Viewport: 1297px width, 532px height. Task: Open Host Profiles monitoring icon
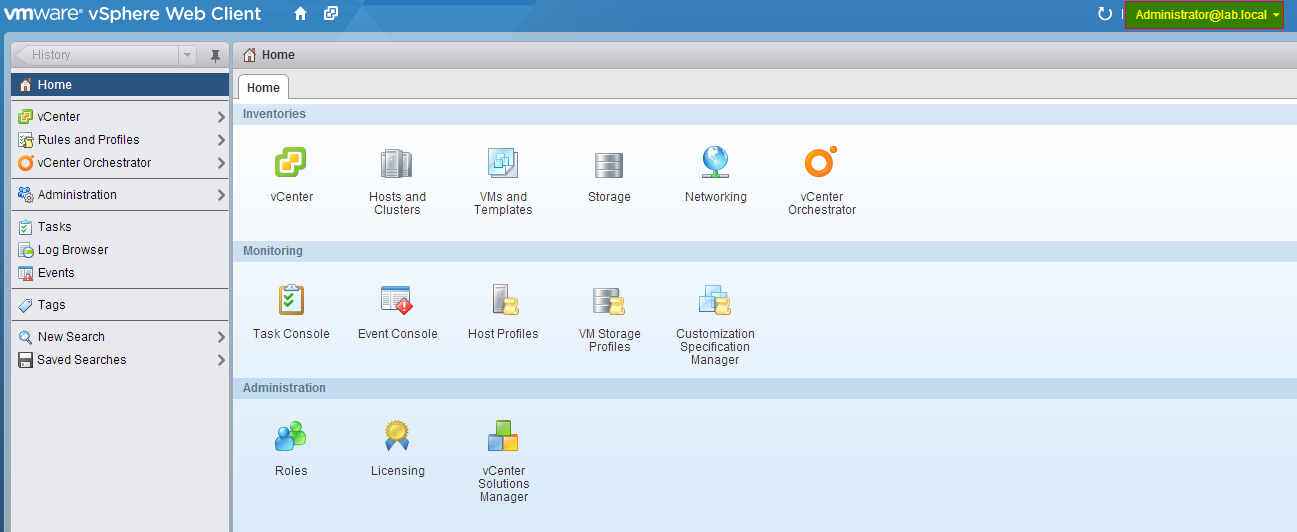[502, 300]
